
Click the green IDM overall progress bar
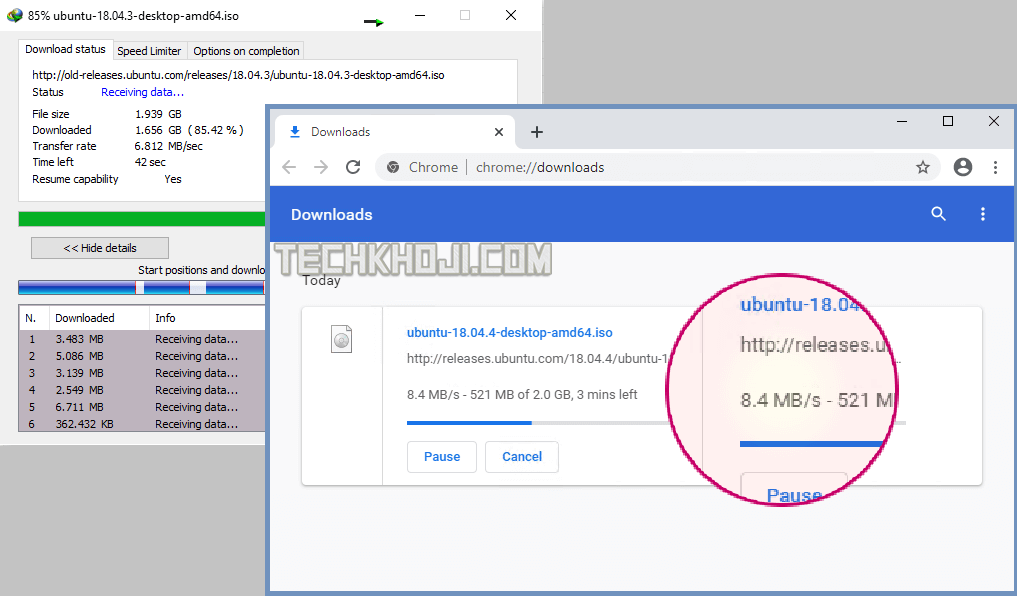click(x=141, y=219)
